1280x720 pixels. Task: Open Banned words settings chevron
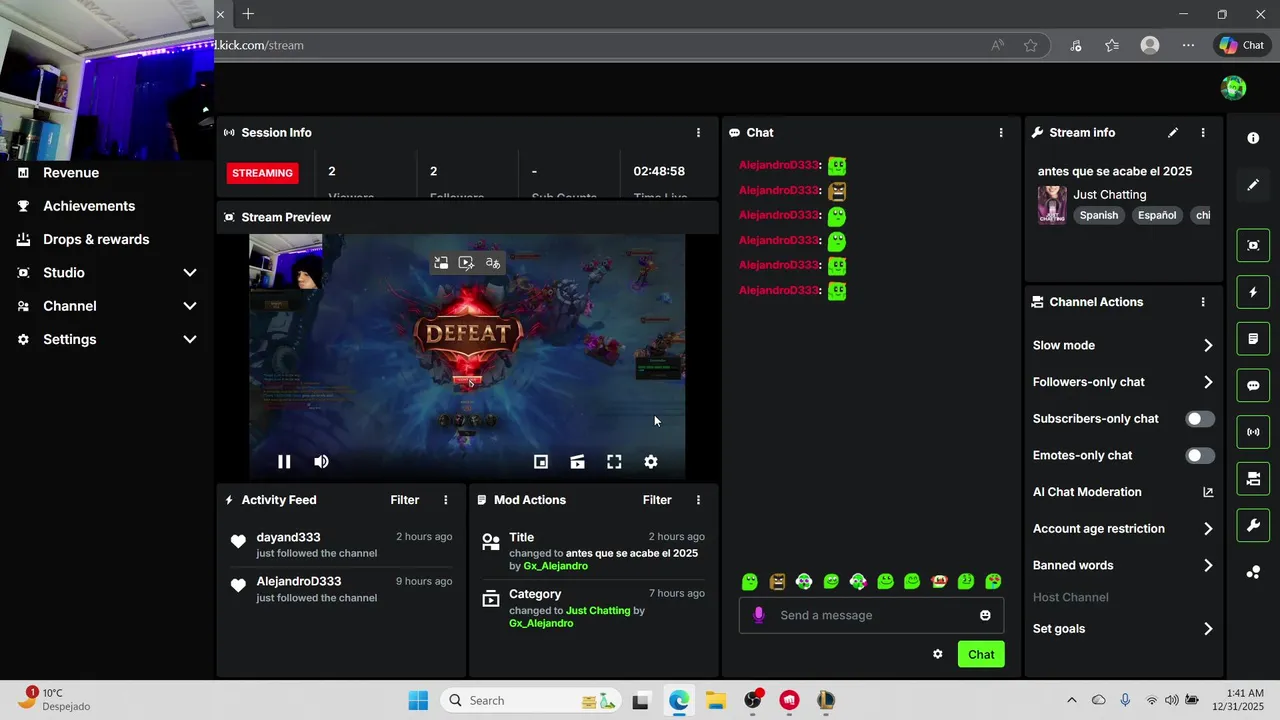pos(1208,565)
